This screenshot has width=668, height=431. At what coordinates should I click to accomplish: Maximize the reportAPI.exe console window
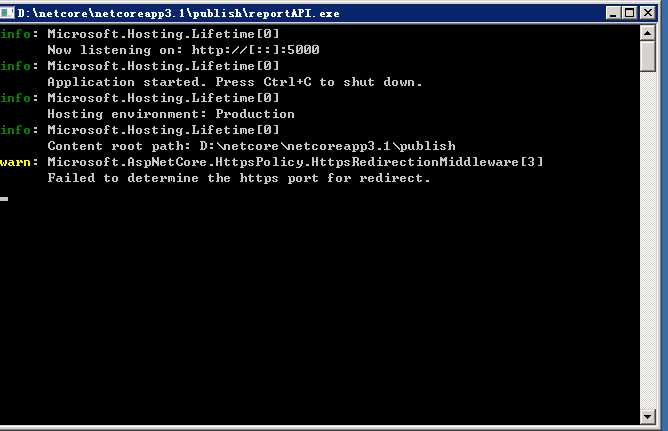pos(629,12)
